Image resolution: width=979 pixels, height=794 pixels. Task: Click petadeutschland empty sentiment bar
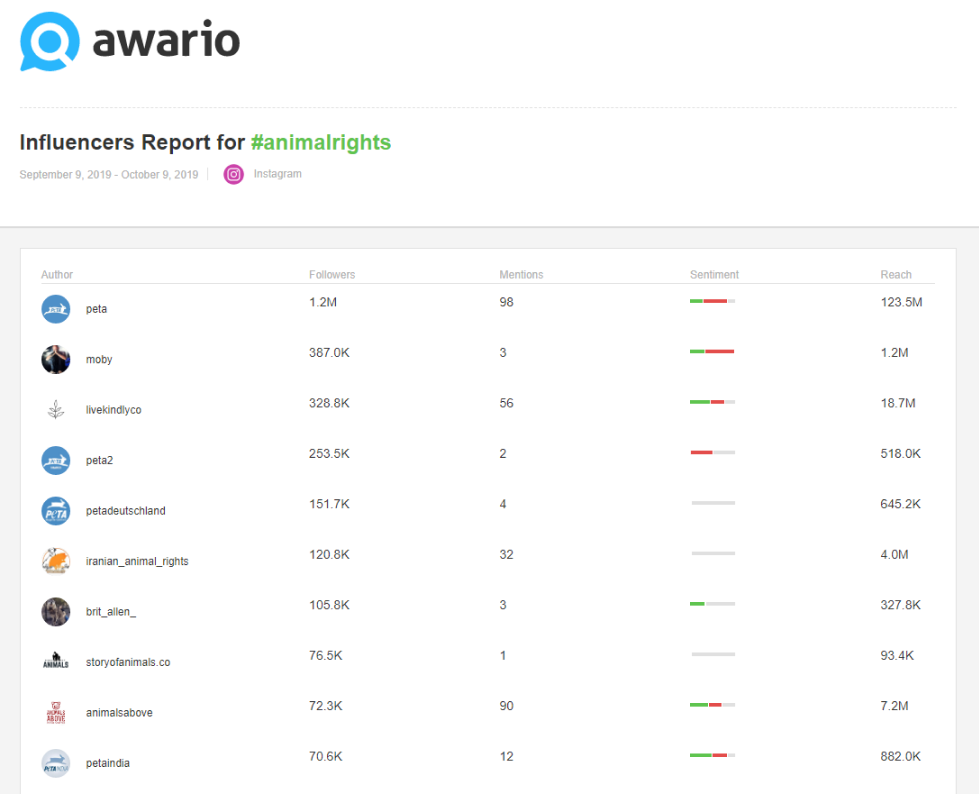pyautogui.click(x=714, y=503)
